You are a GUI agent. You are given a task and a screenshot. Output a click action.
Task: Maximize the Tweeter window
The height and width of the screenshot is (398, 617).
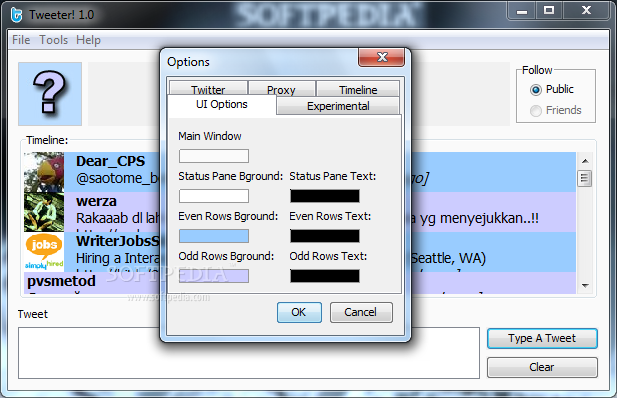(549, 11)
